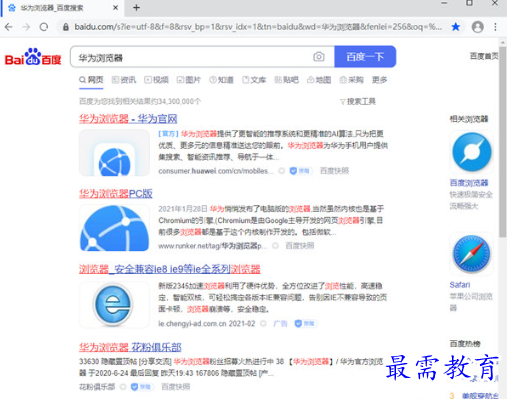
Task: Open the user profile avatar icon
Action: (x=477, y=27)
